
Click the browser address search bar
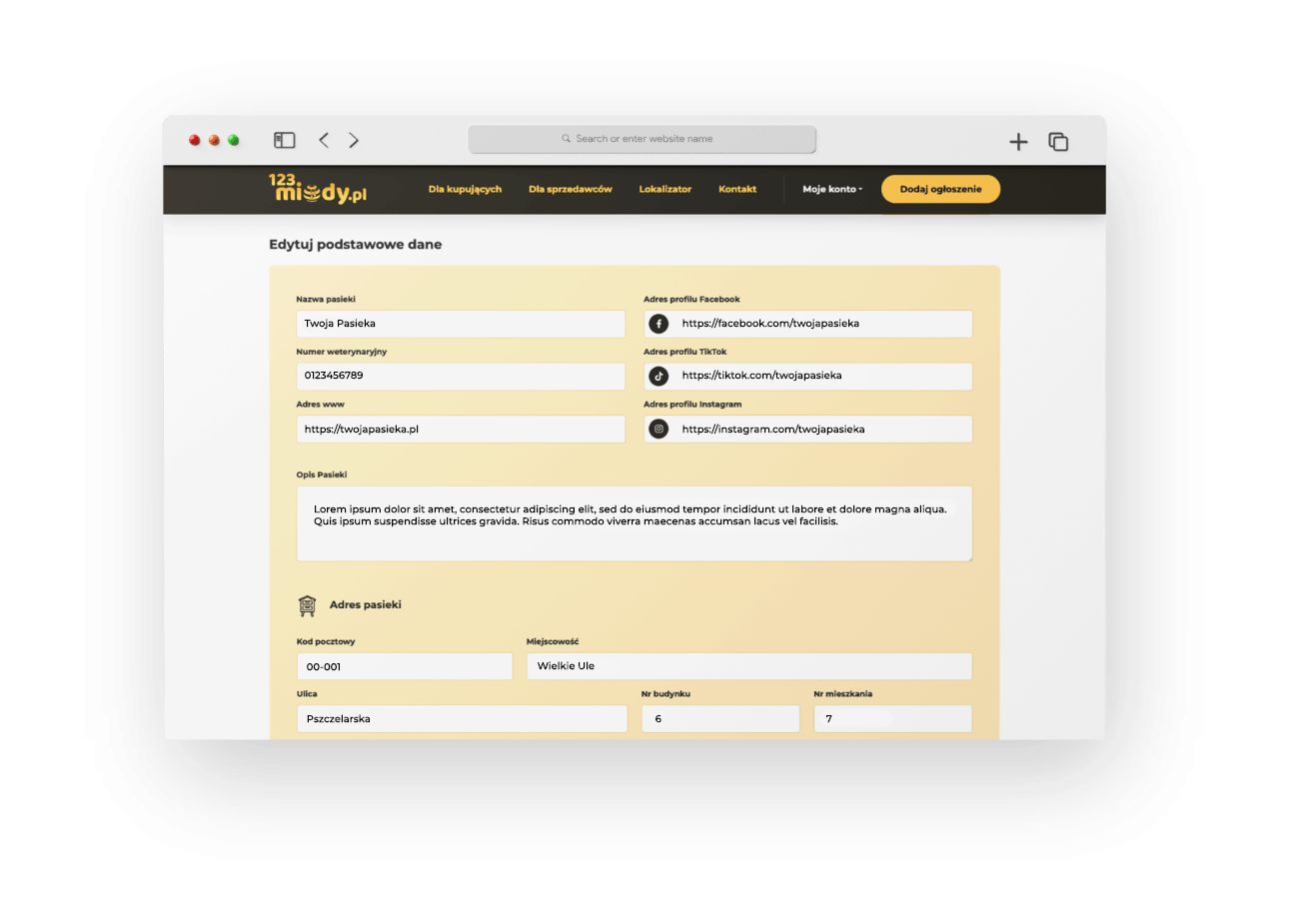pyautogui.click(x=643, y=139)
